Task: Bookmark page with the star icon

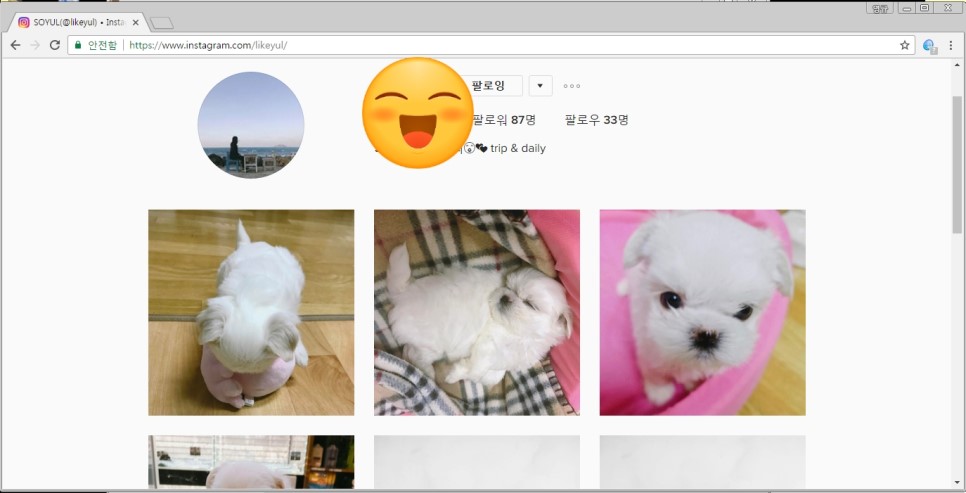Action: pos(904,45)
